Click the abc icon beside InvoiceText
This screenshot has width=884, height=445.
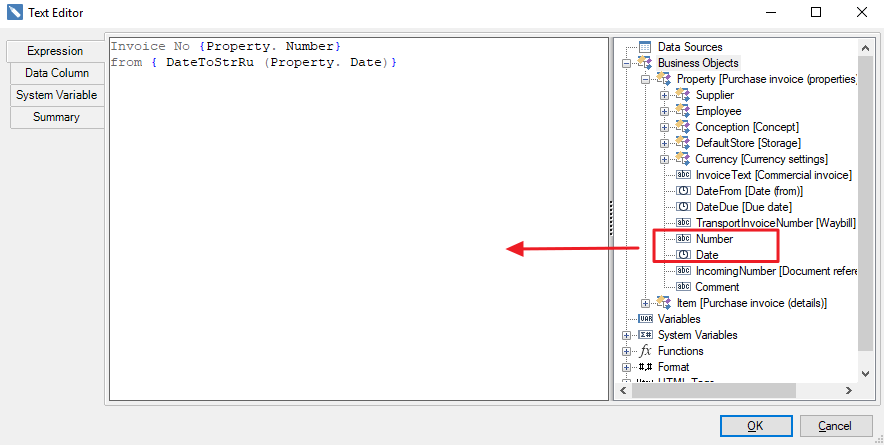(x=683, y=175)
